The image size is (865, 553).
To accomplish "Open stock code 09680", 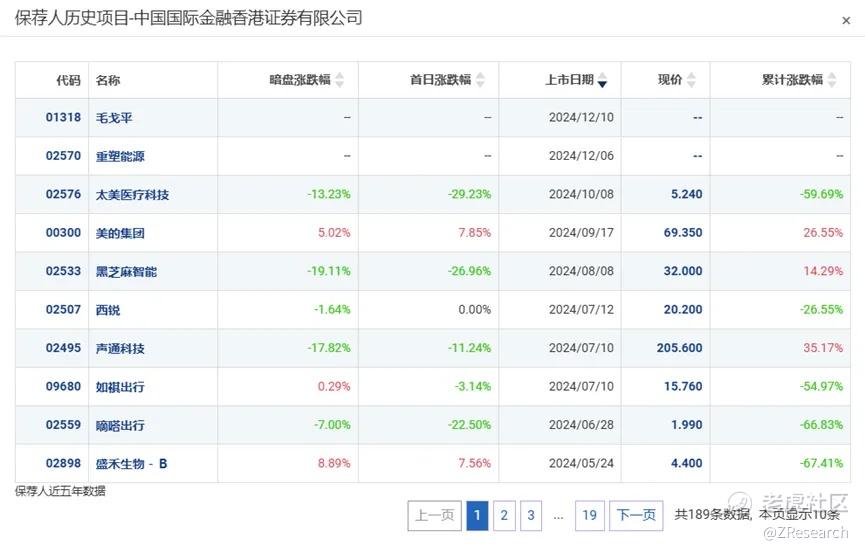I will 63,386.
